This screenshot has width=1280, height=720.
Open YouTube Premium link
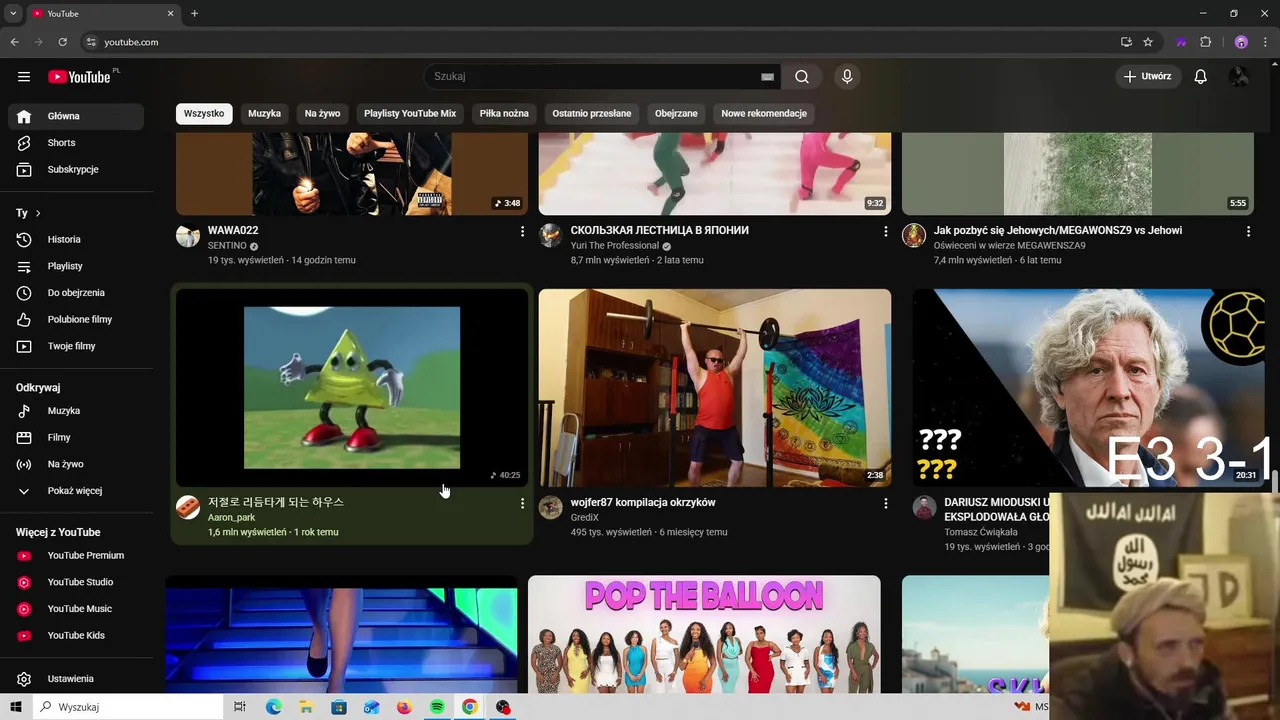(x=76, y=556)
